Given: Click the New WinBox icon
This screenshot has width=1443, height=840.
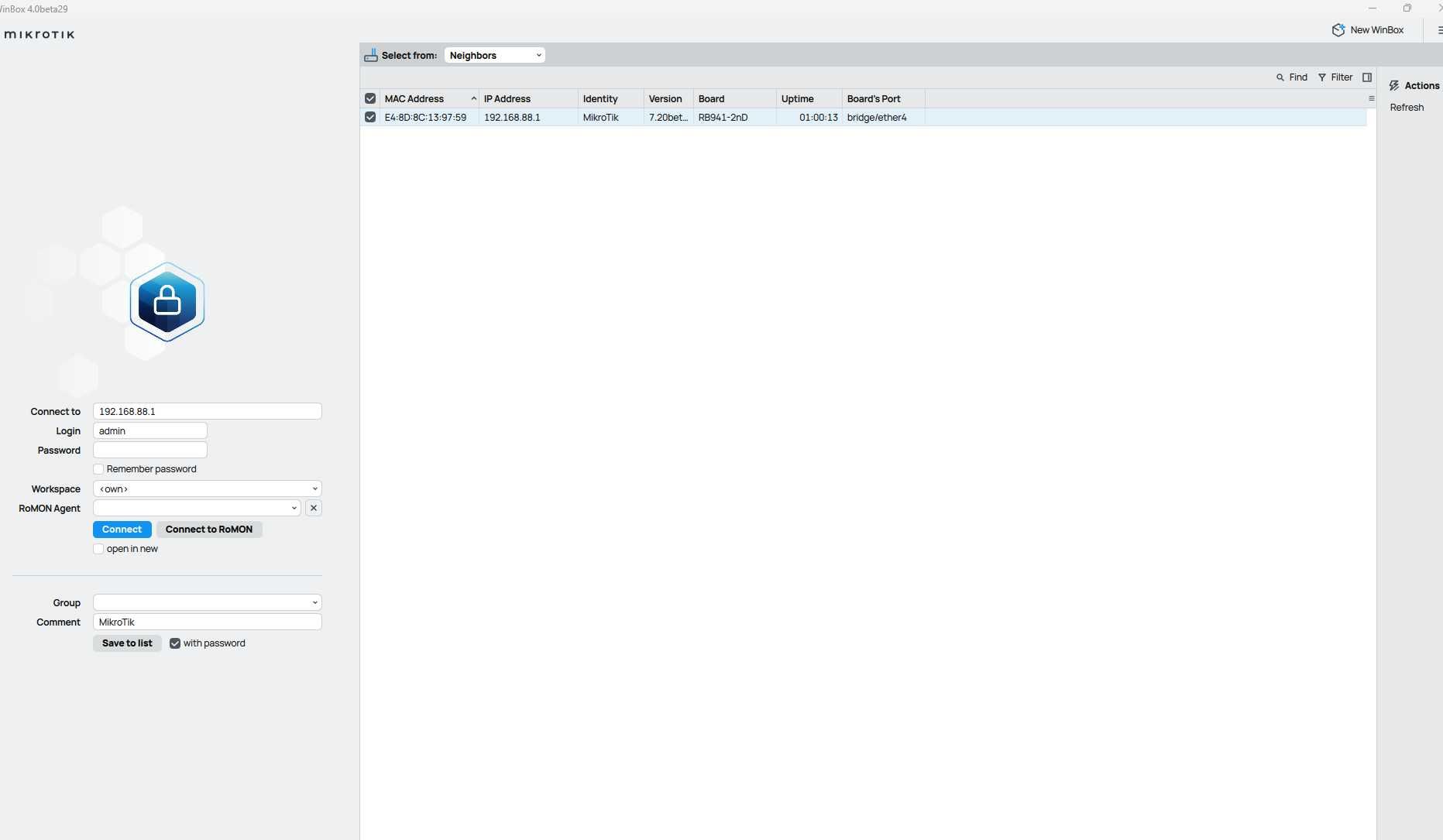Looking at the screenshot, I should click(x=1338, y=30).
